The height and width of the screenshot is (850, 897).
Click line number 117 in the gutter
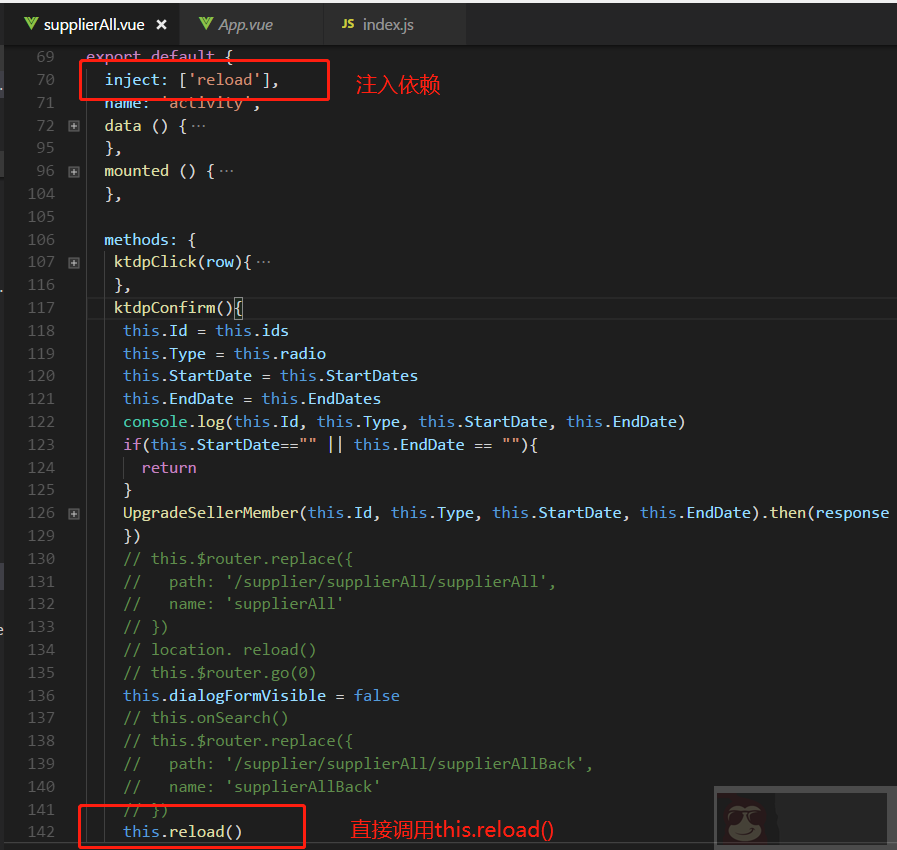click(41, 308)
